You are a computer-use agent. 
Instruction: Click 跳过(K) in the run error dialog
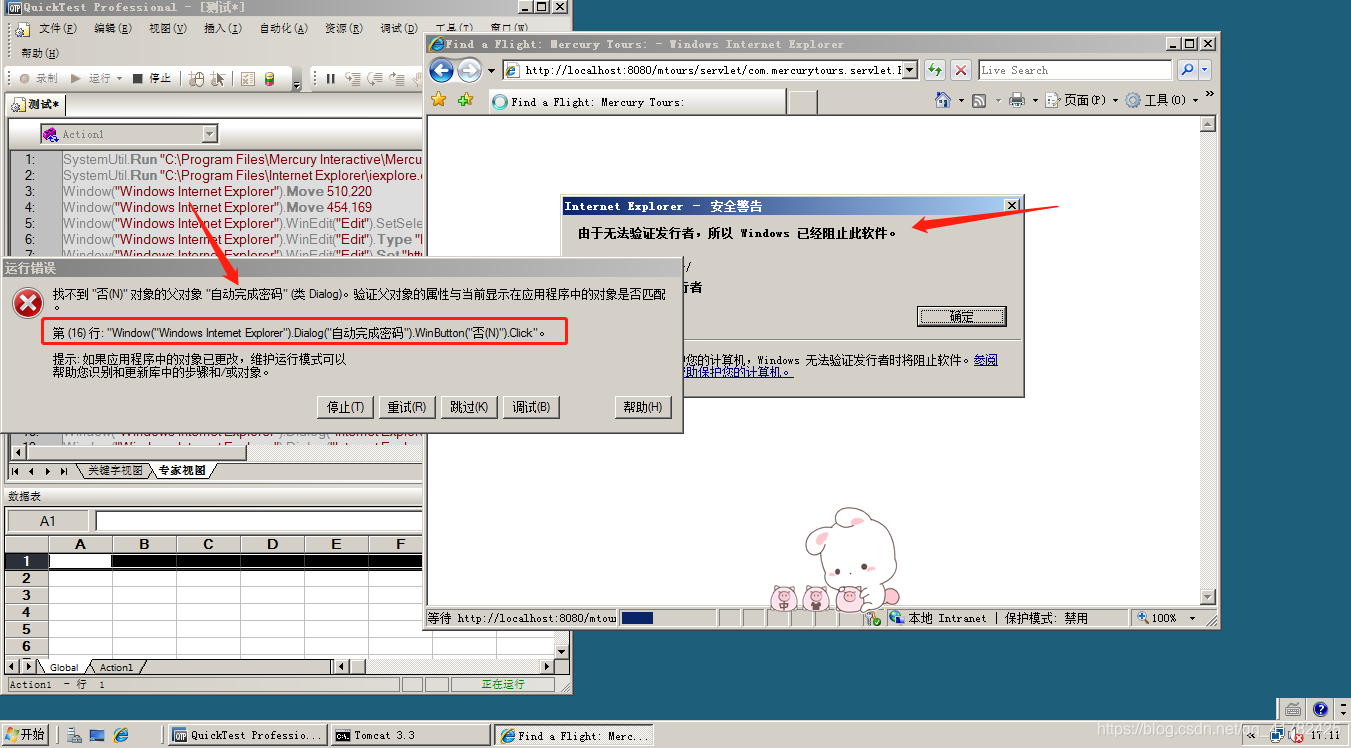[x=468, y=407]
